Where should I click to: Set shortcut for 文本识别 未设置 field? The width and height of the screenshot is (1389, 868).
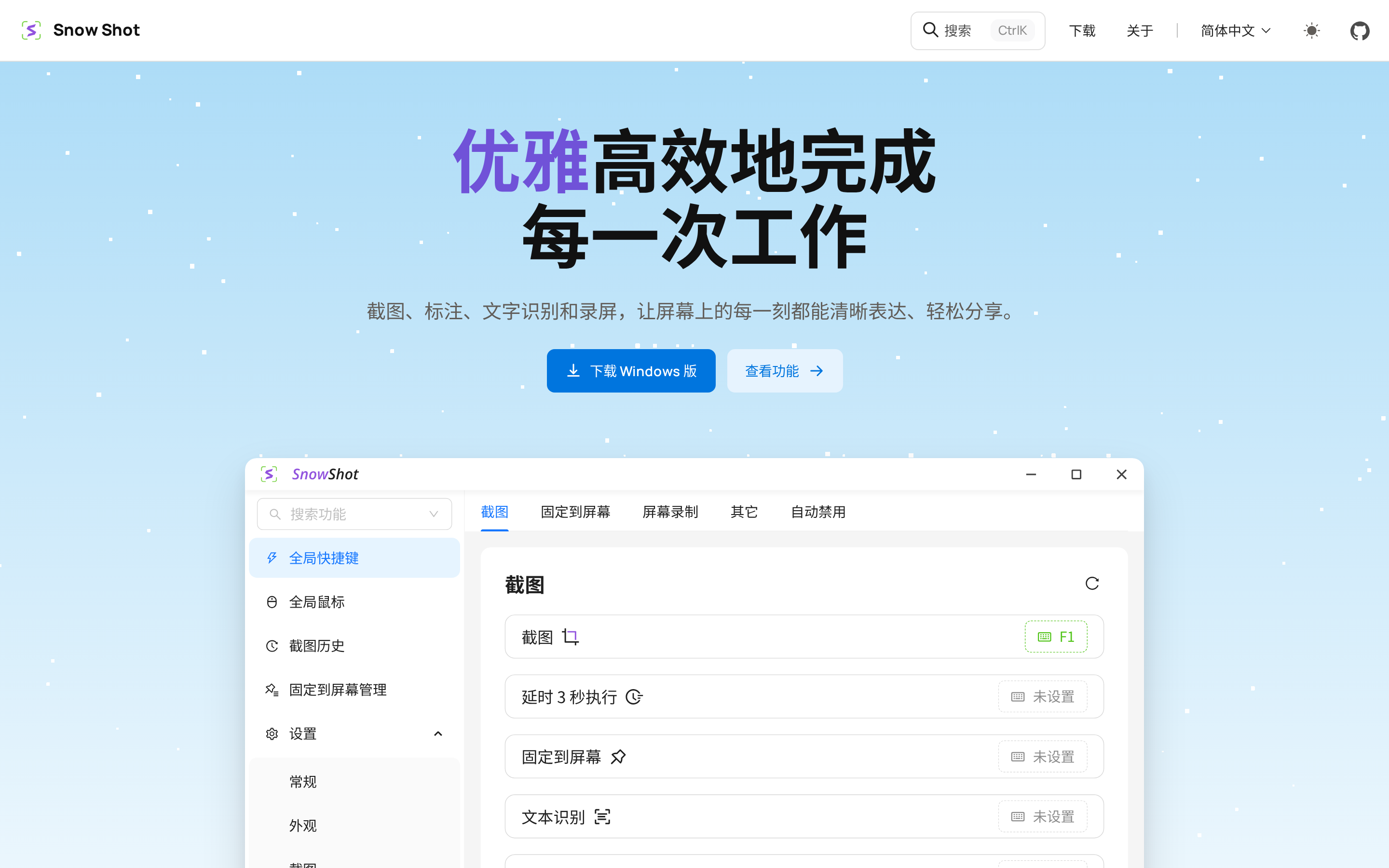(1042, 817)
